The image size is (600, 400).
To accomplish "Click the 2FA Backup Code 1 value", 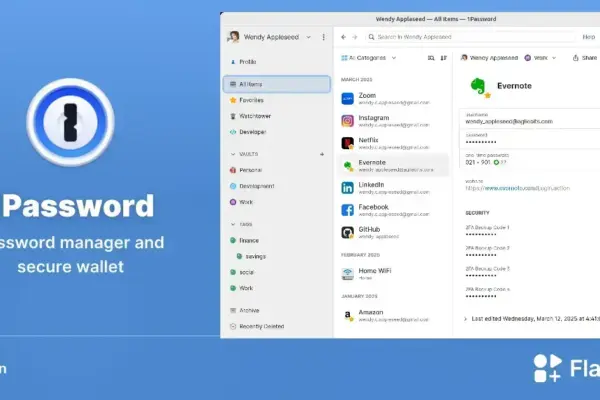I will (481, 234).
